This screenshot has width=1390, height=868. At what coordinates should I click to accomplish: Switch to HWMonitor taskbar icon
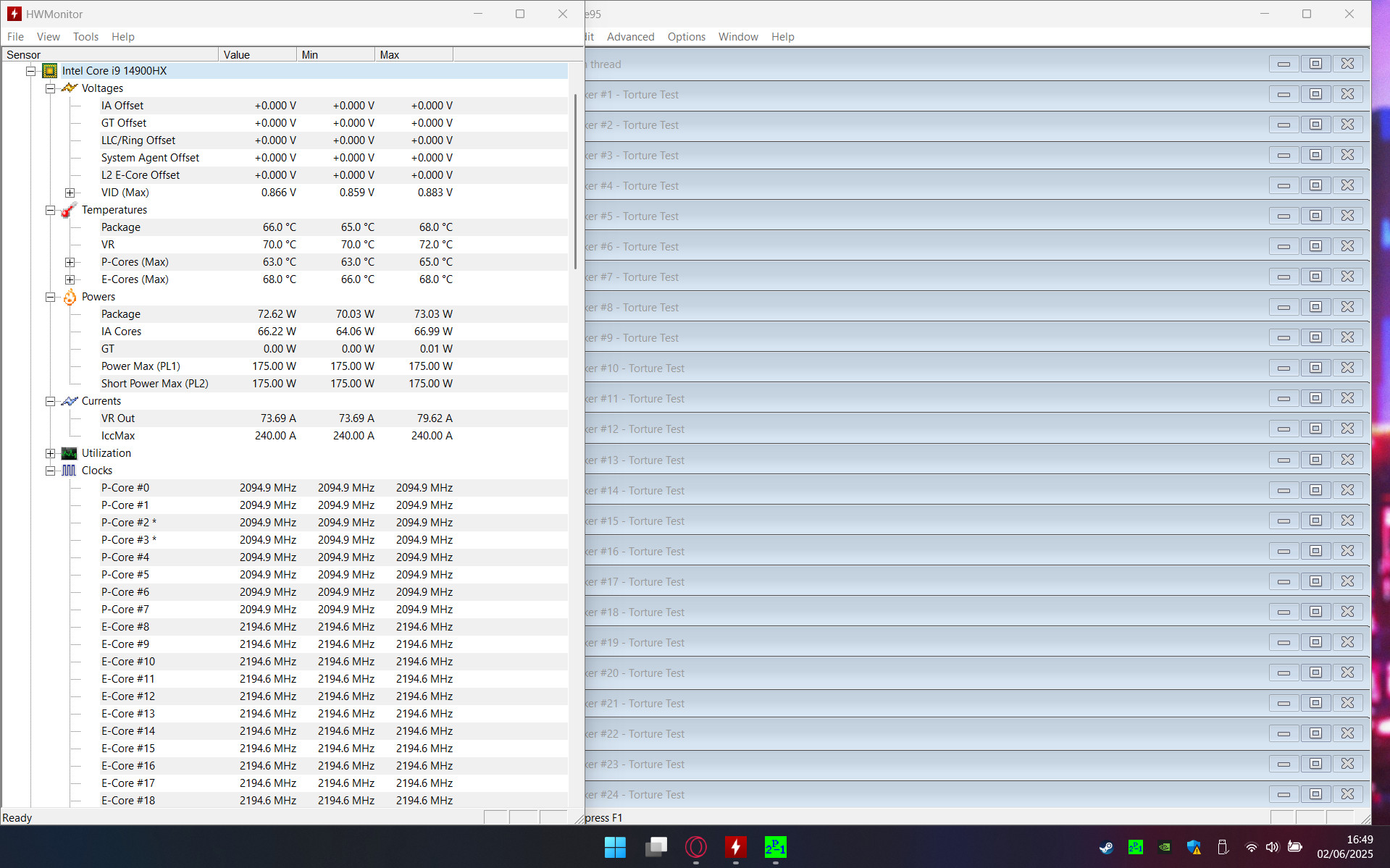(x=735, y=847)
